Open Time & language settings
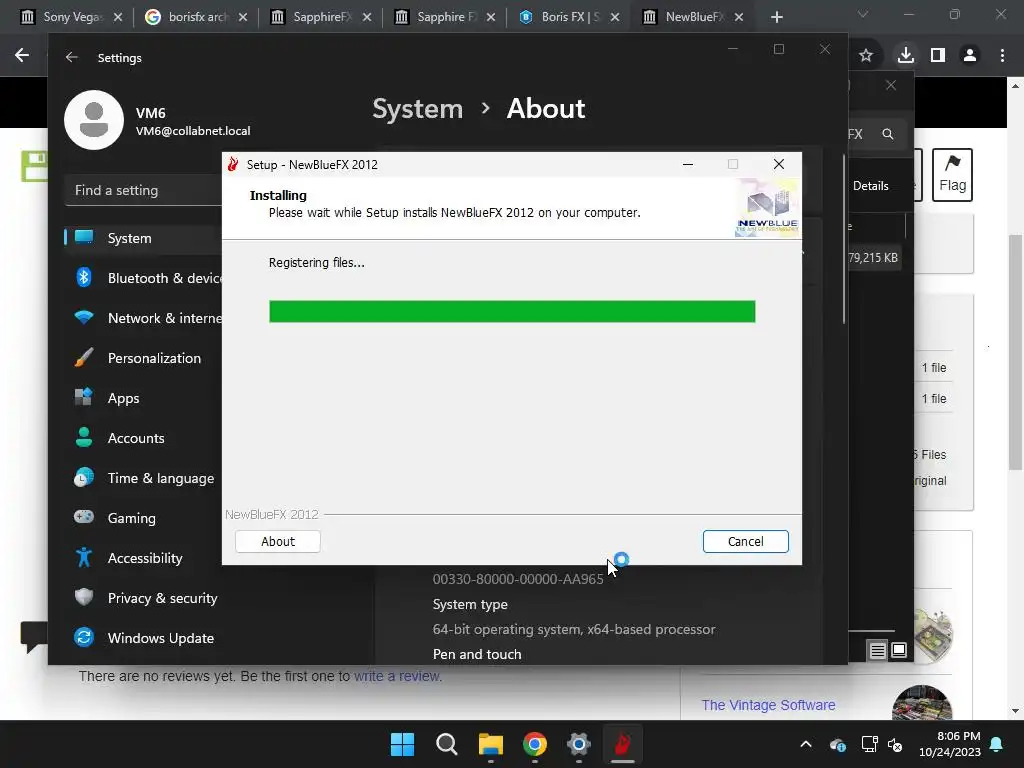The width and height of the screenshot is (1024, 768). coord(144,478)
